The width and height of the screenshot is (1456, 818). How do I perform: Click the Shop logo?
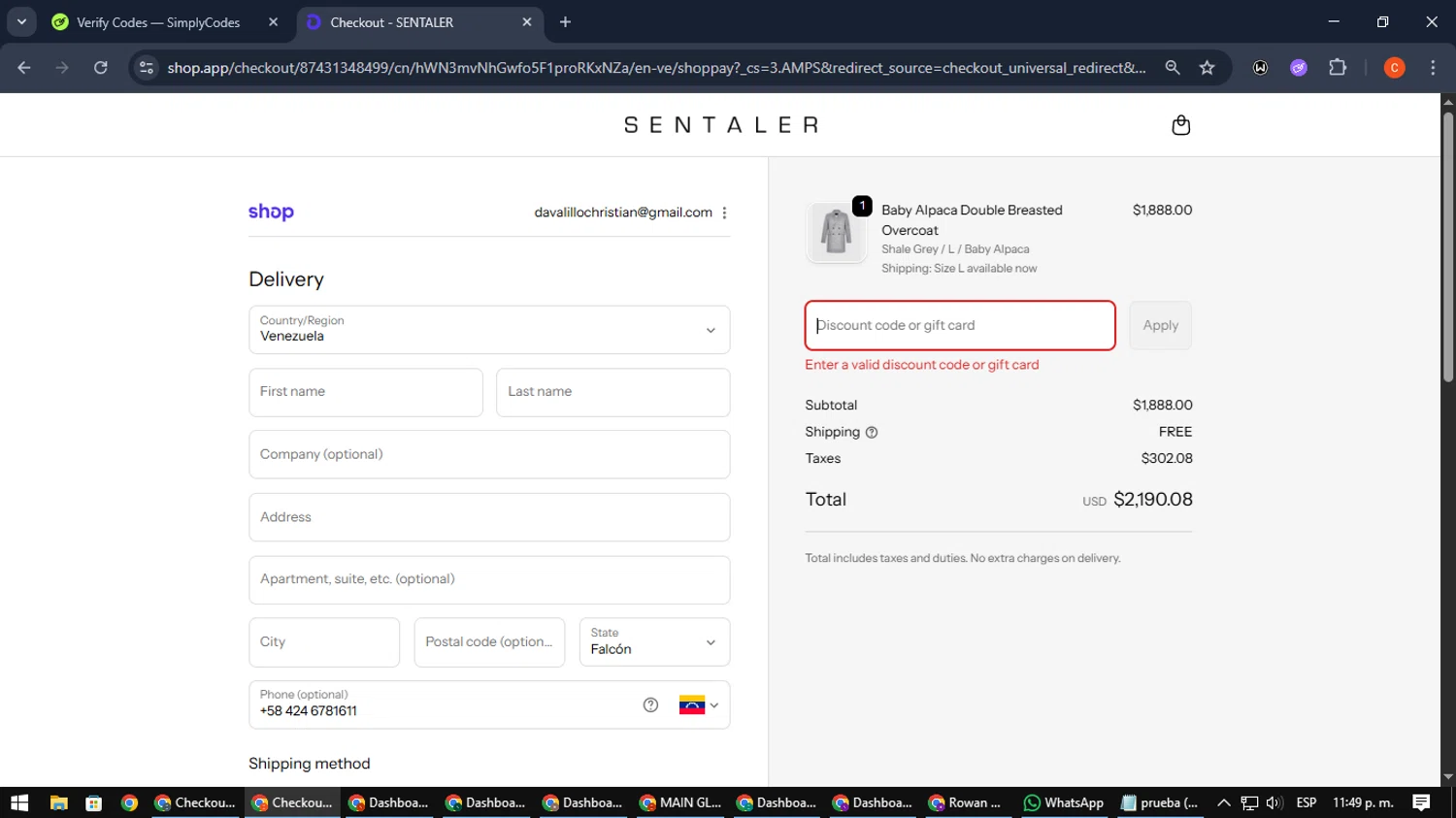pos(271,212)
